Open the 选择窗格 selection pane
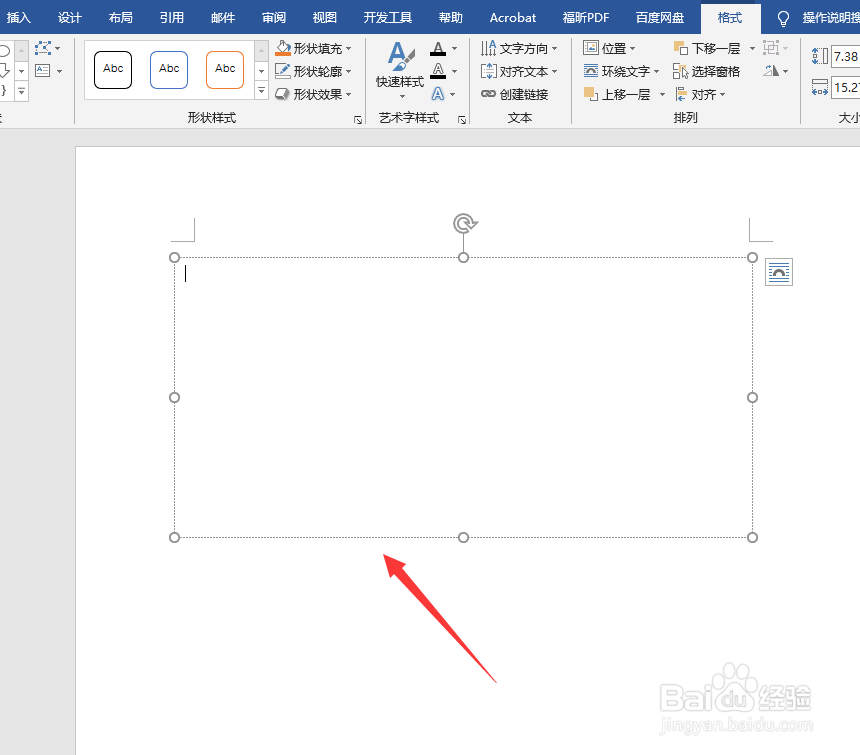This screenshot has height=755, width=860. click(x=706, y=71)
